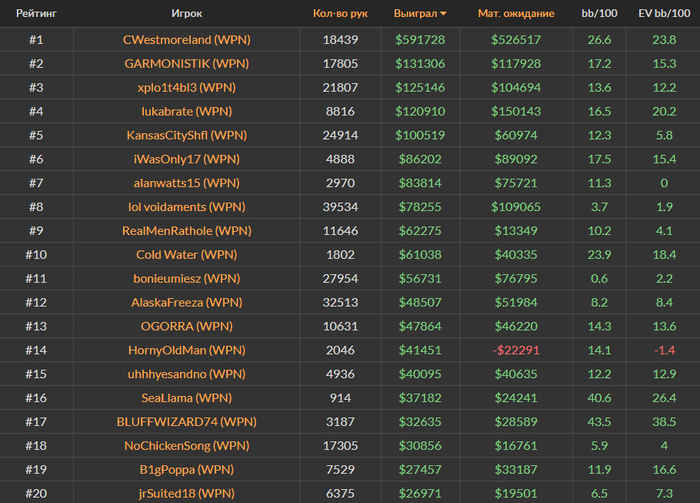Open CWestmoreland (WPN) player profile
The image size is (700, 503).
(186, 39)
